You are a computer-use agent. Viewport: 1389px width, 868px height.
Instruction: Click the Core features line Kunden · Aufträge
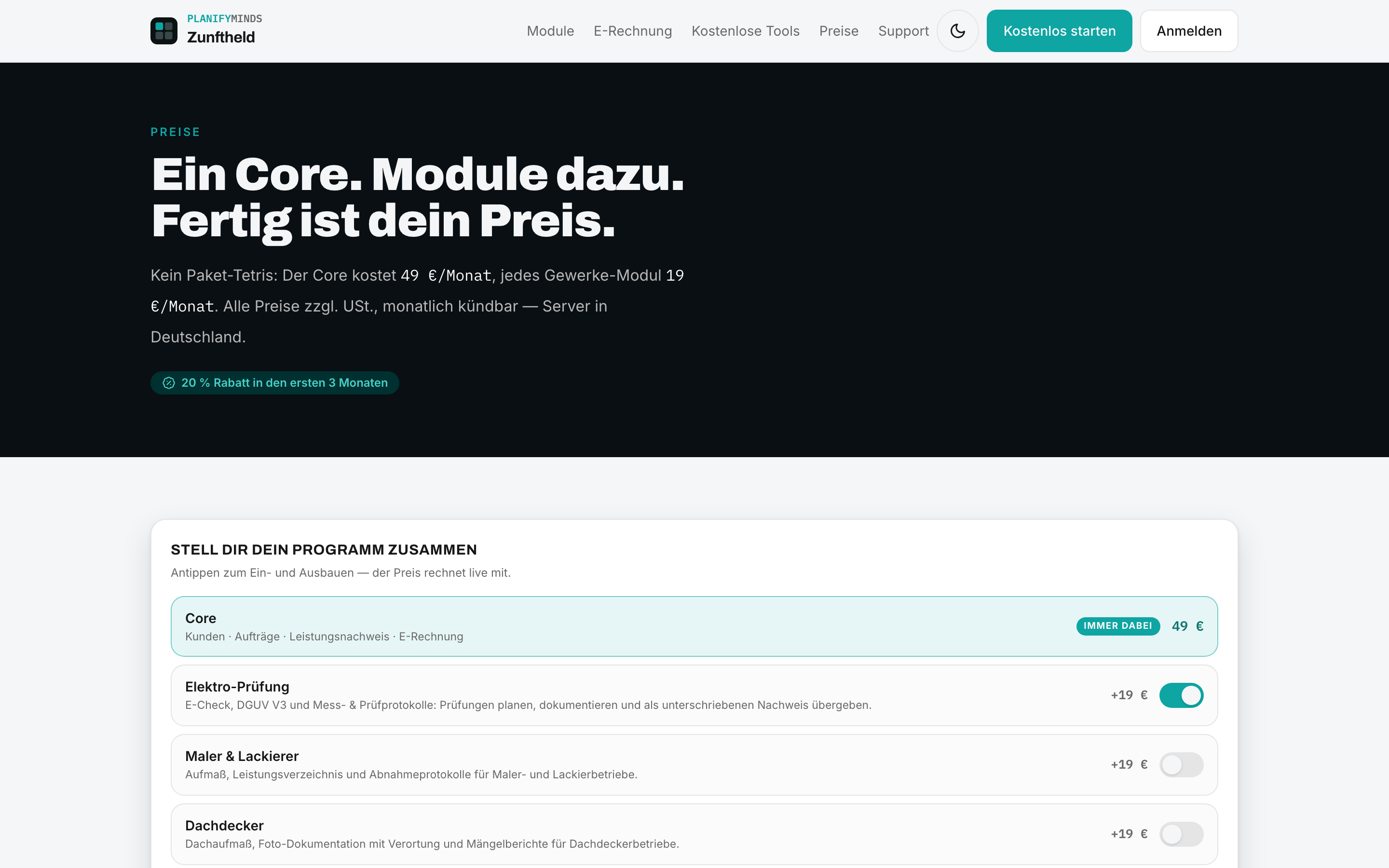point(324,637)
